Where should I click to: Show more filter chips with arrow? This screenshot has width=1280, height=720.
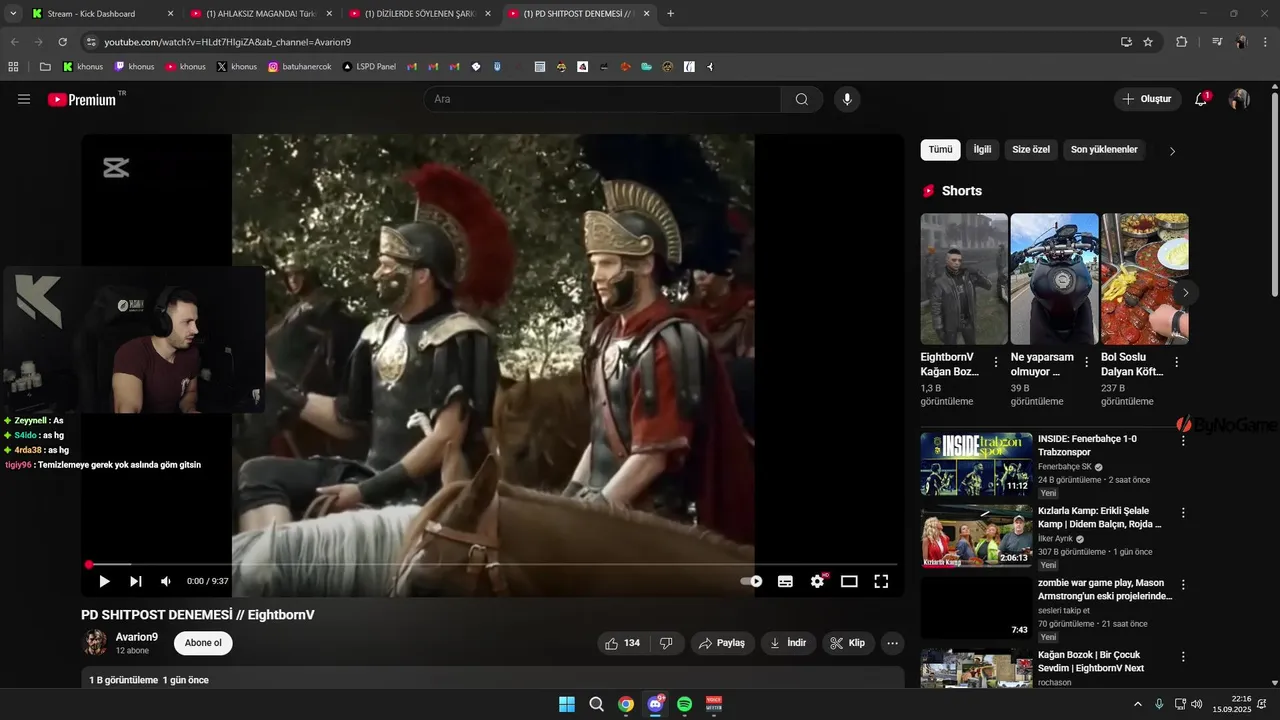click(x=1172, y=151)
